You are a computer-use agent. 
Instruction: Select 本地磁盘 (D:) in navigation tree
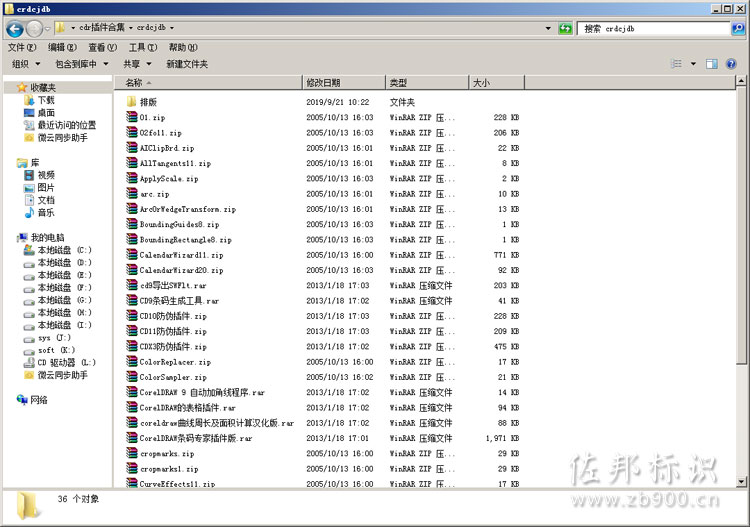[64, 262]
